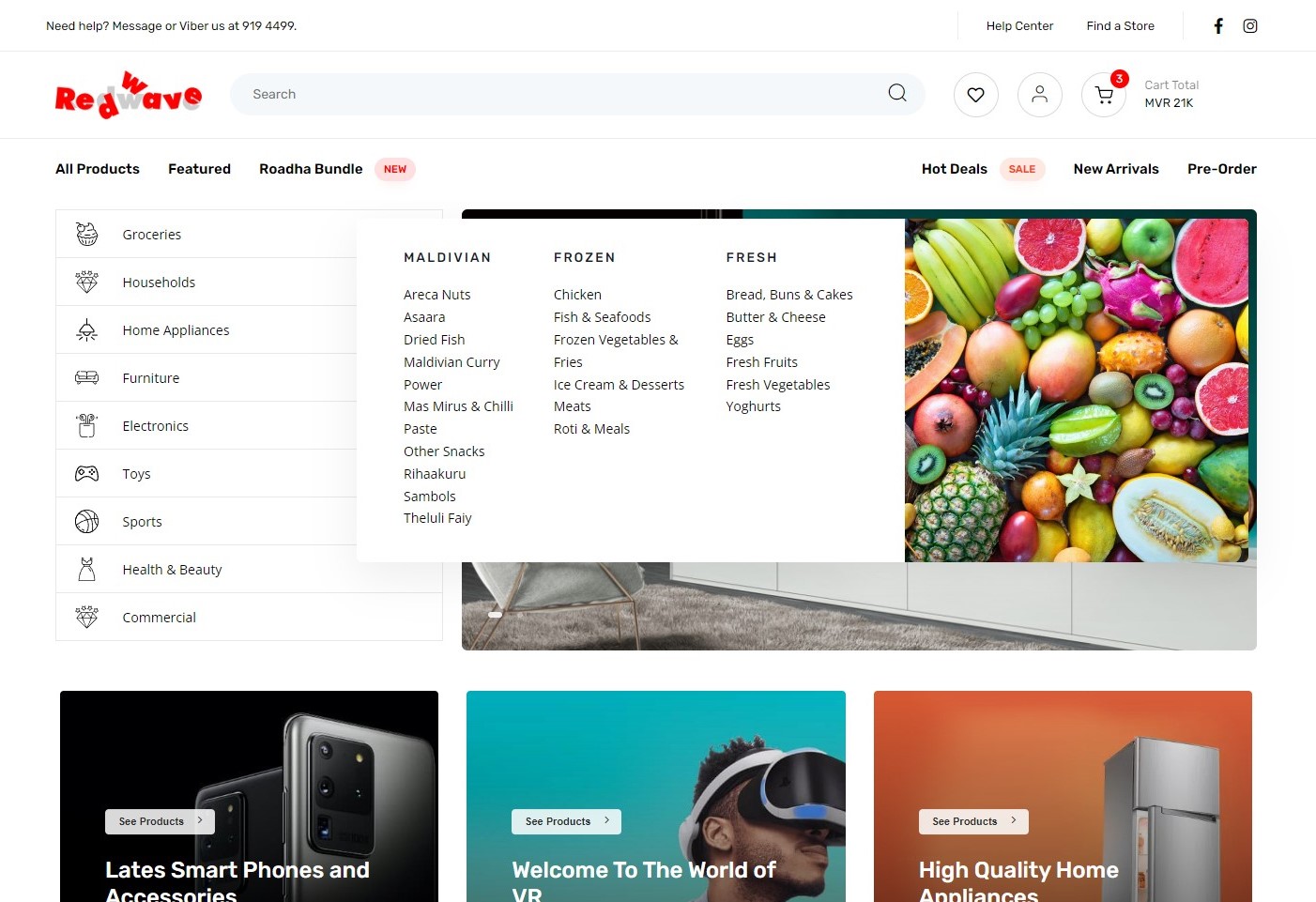Open Areca Nuts subcategory
The image size is (1316, 902).
point(437,295)
